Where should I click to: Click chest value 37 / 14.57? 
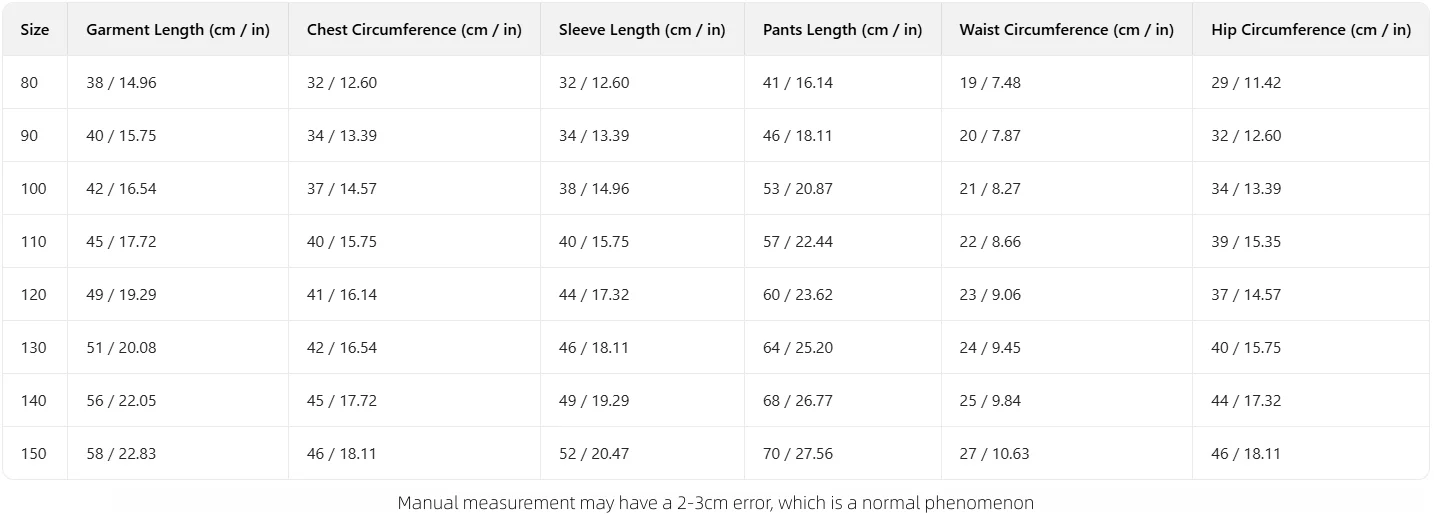(342, 189)
